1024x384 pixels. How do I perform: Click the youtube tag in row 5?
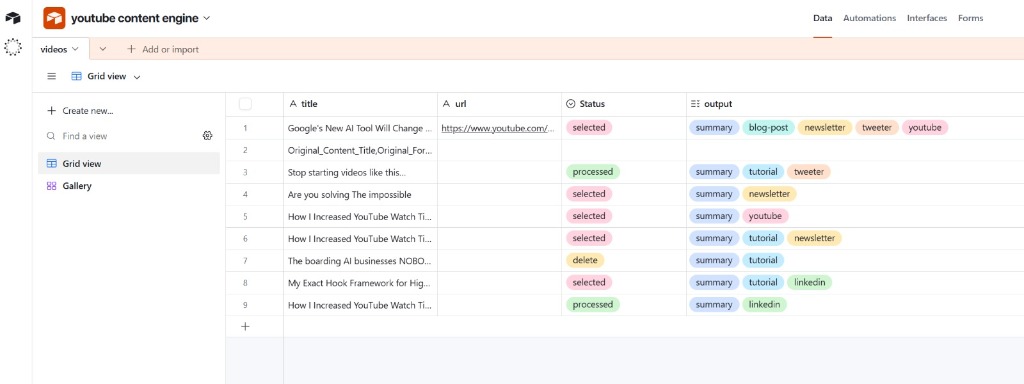click(x=765, y=216)
